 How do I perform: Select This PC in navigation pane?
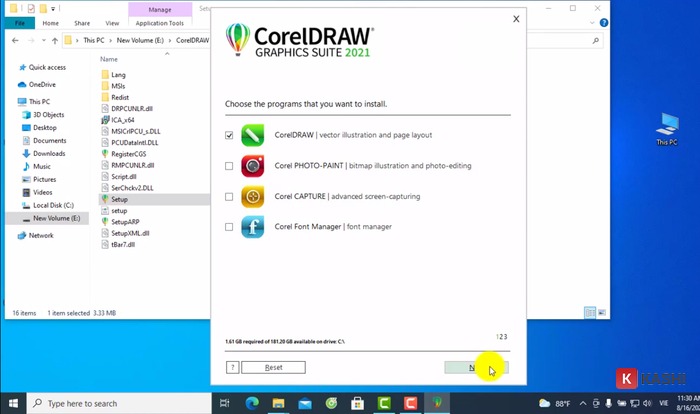pos(39,101)
